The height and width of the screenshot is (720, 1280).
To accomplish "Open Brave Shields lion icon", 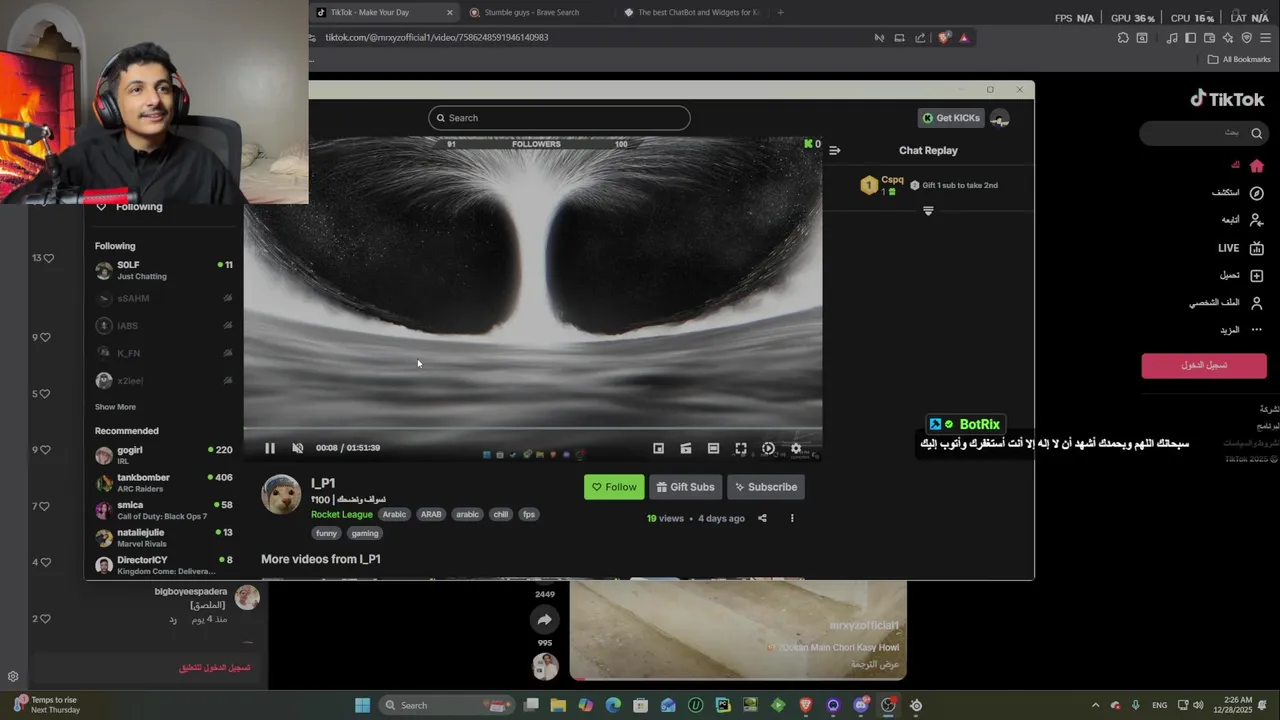I will [x=944, y=38].
